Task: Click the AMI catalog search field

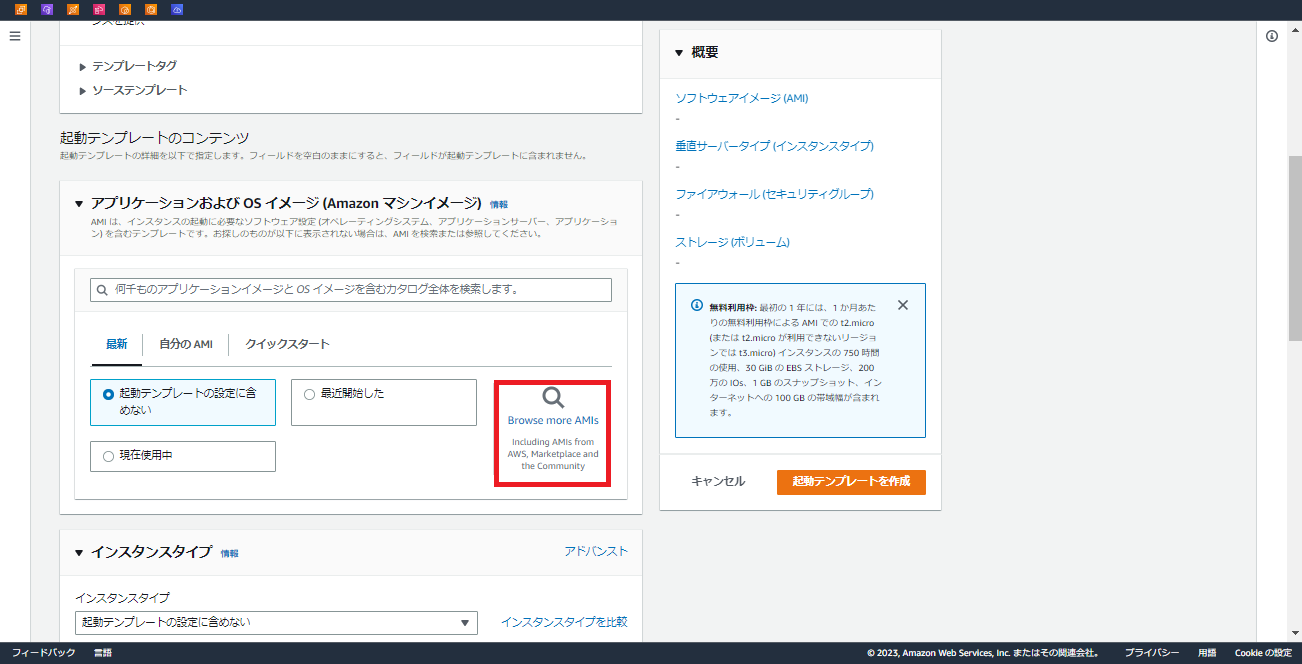Action: click(x=350, y=289)
